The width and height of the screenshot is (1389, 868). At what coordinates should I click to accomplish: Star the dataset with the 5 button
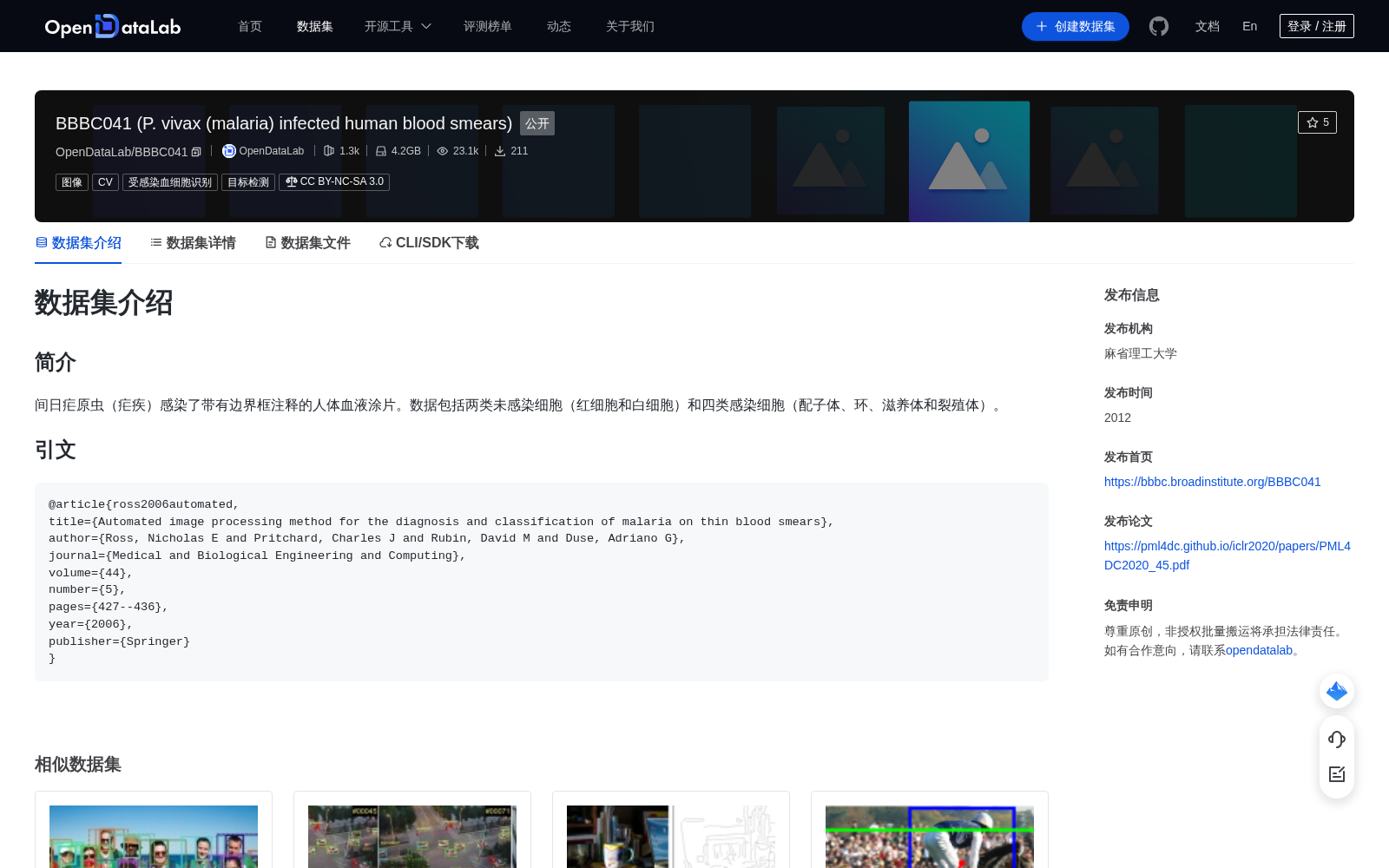1317,122
